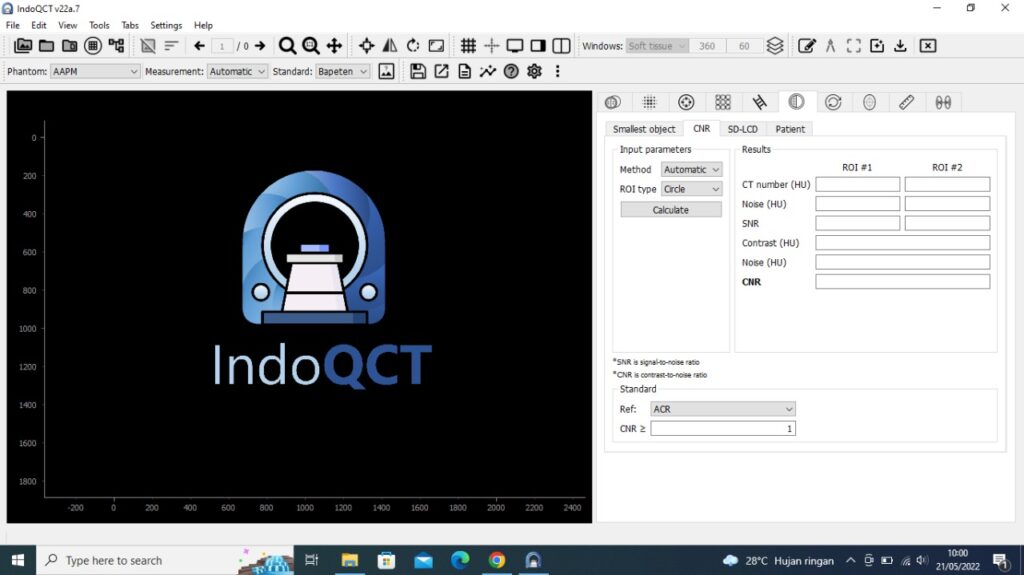Viewport: 1024px width, 575px height.
Task: Open the Windows Soft tissue dropdown
Action: click(x=656, y=46)
